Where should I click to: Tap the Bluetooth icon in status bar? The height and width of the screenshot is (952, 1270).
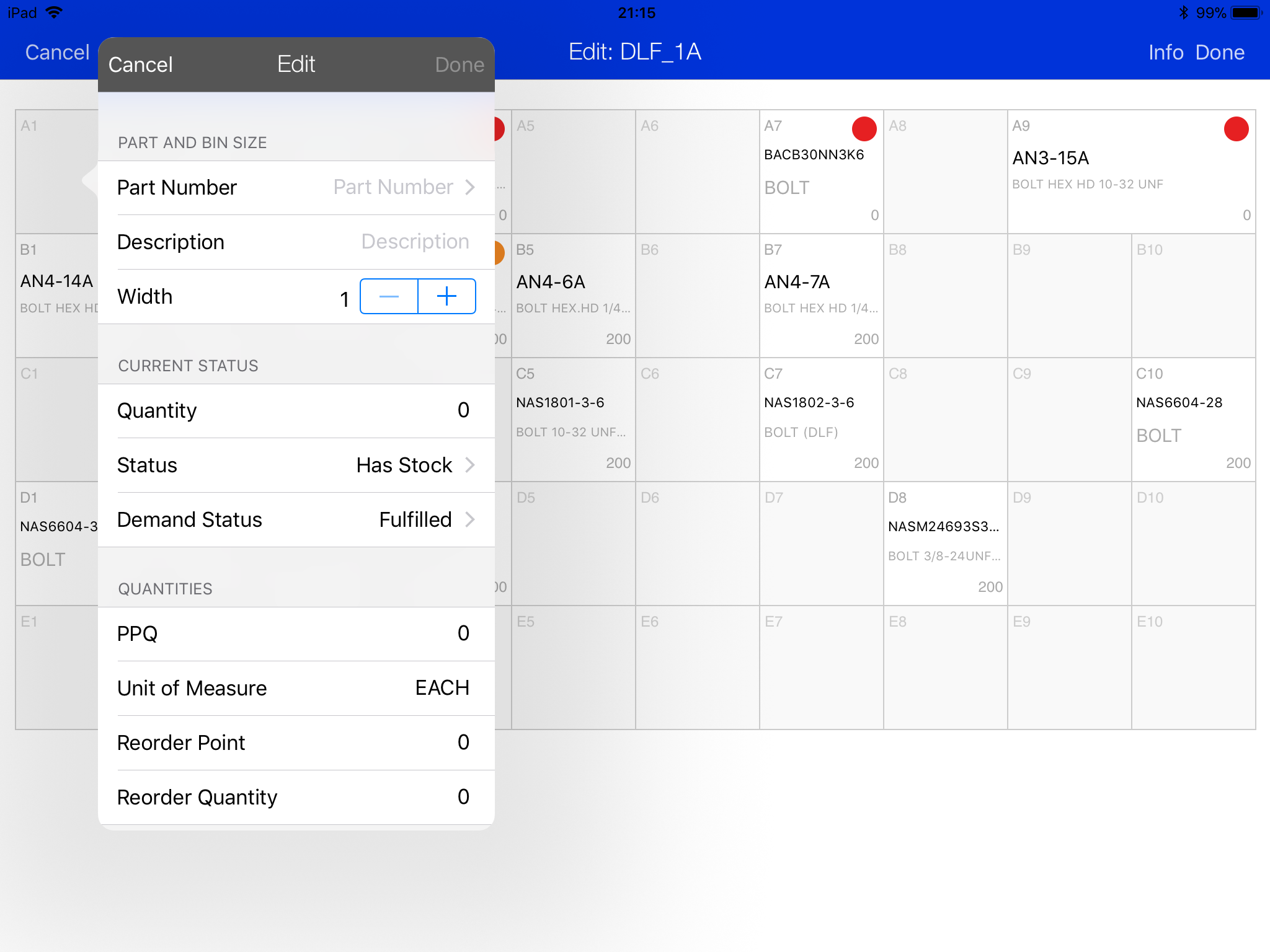[x=1183, y=12]
